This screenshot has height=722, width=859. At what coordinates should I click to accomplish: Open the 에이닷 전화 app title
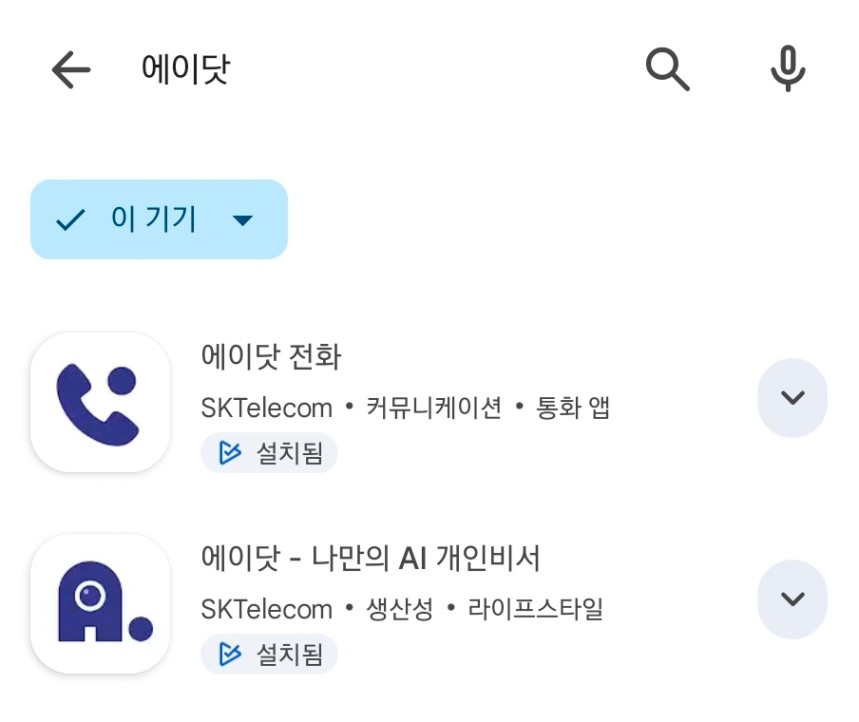click(271, 357)
